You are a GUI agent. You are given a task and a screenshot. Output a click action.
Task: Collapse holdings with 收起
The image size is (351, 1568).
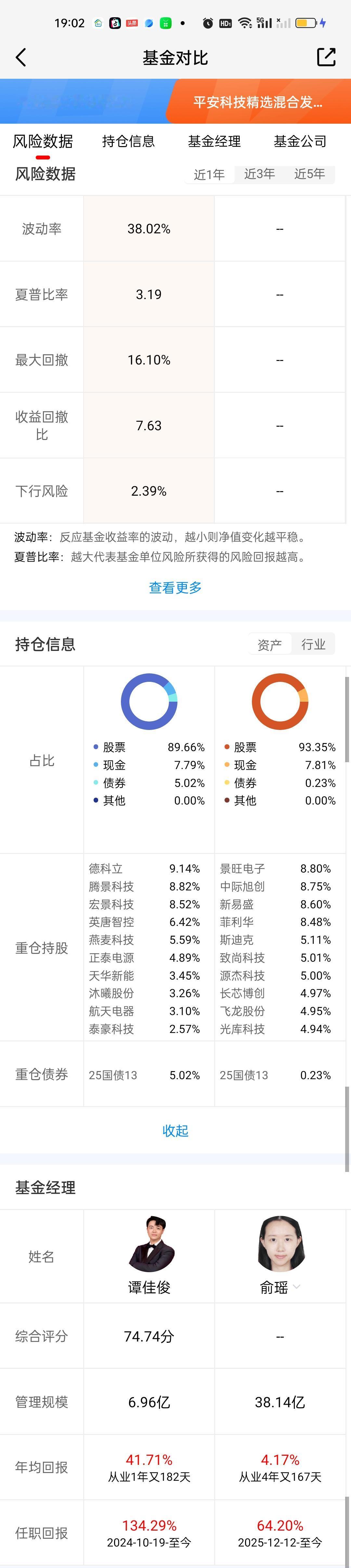(175, 1130)
